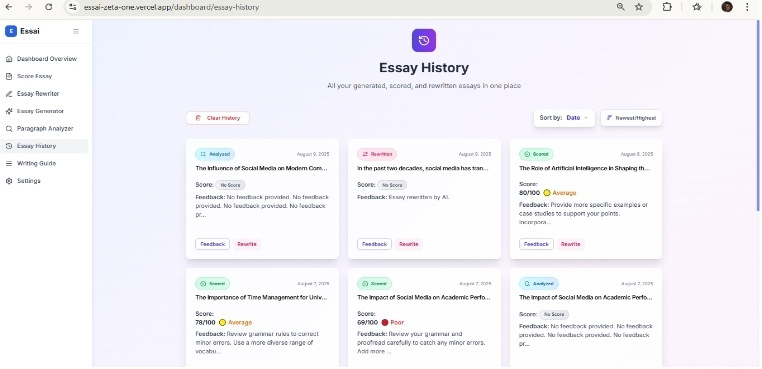Viewport: 762px width, 369px height.
Task: Click the browser forward arrow
Action: pos(28,7)
